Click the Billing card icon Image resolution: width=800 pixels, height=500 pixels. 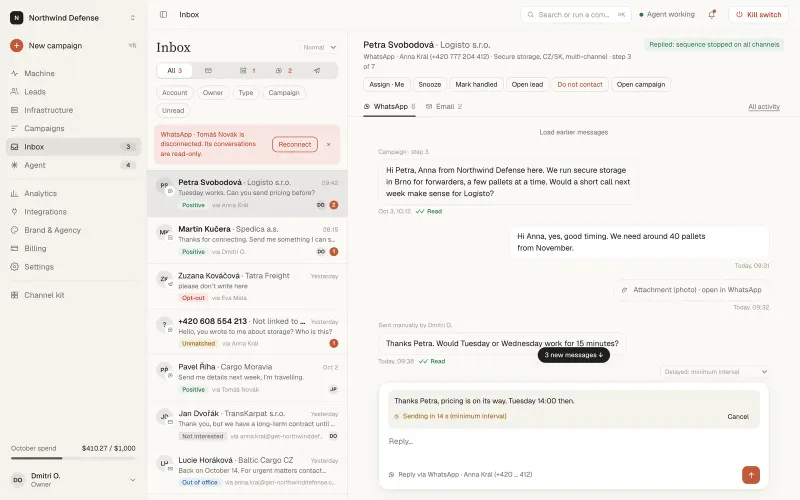14,248
